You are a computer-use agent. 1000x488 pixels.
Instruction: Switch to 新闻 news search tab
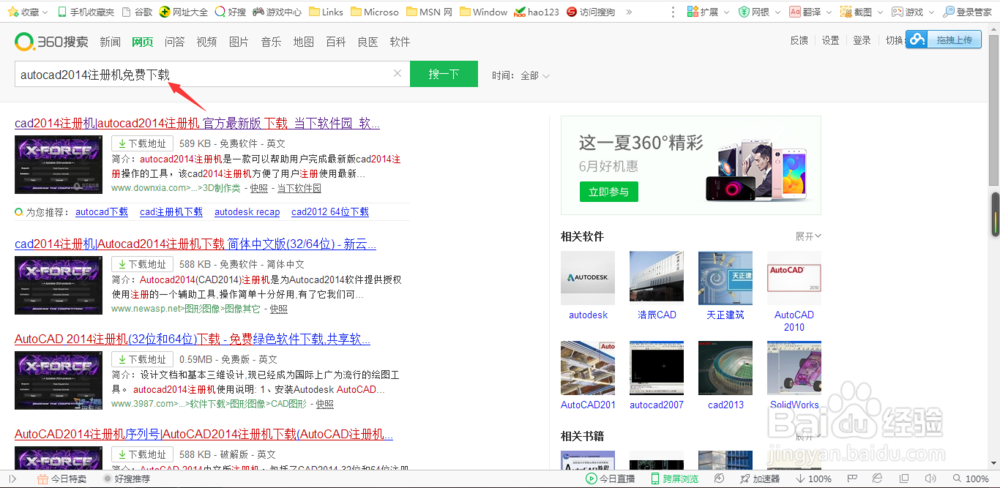(x=110, y=42)
